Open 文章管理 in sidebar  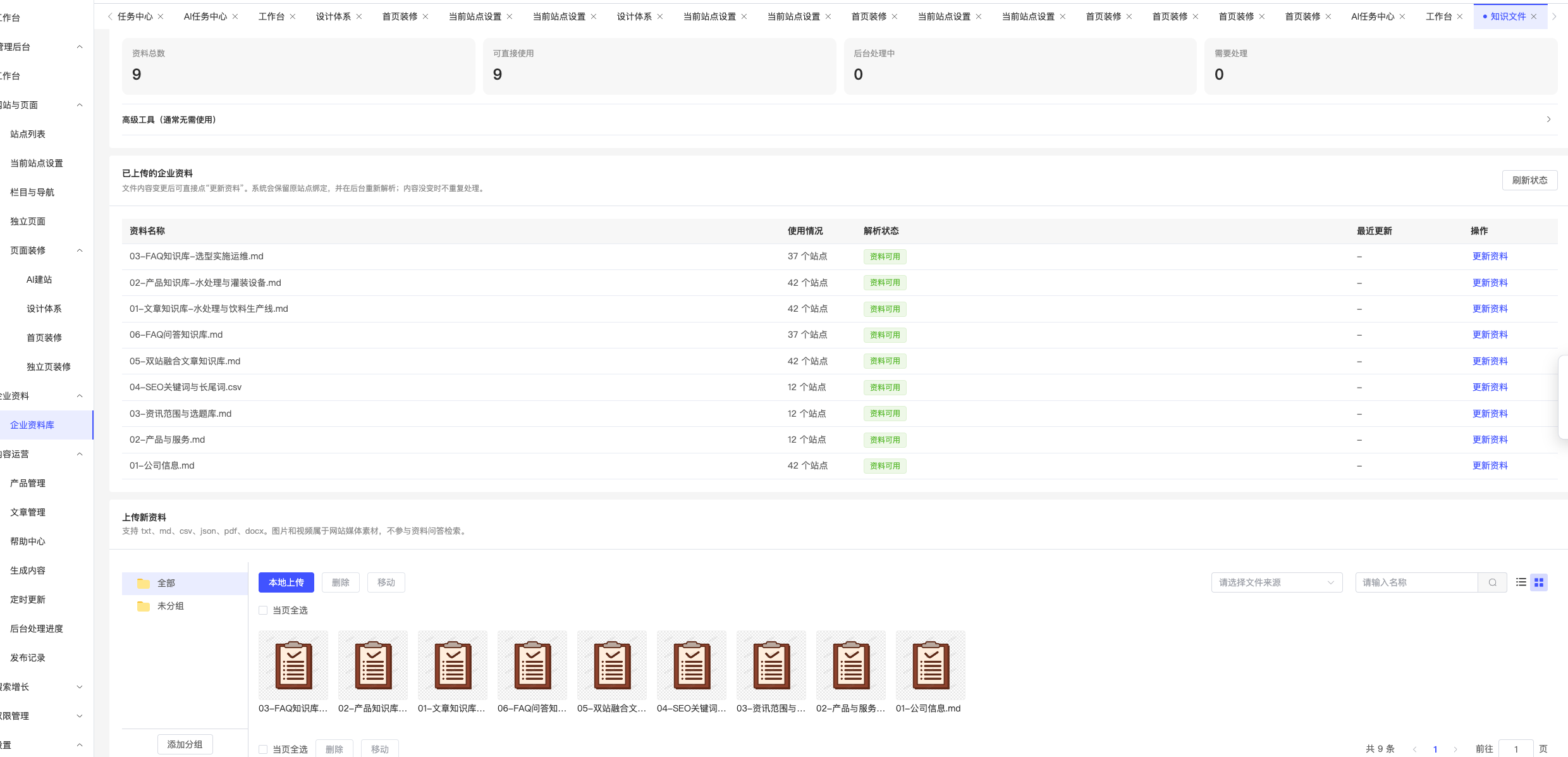coord(28,512)
